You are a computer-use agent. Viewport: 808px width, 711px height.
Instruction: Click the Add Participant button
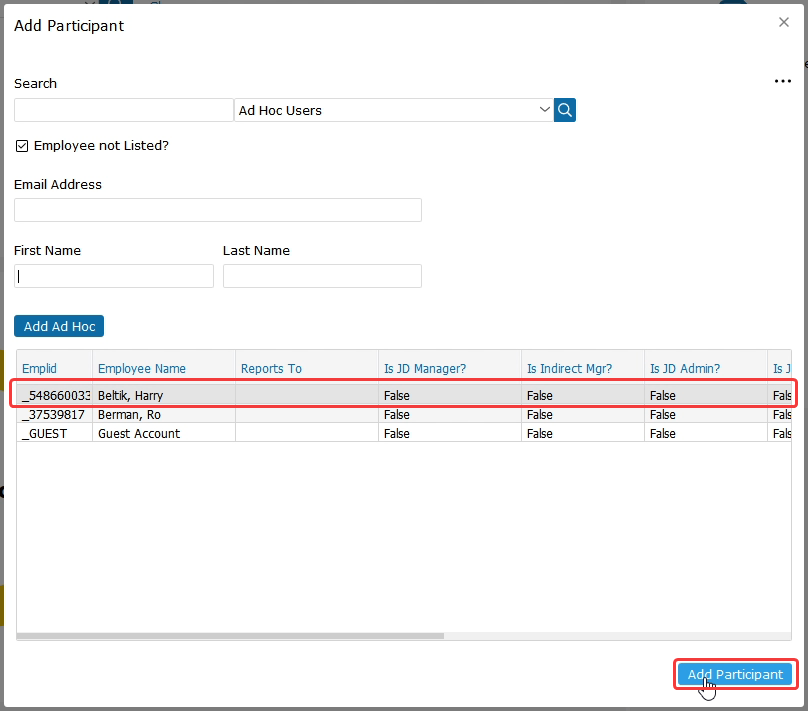(x=735, y=675)
